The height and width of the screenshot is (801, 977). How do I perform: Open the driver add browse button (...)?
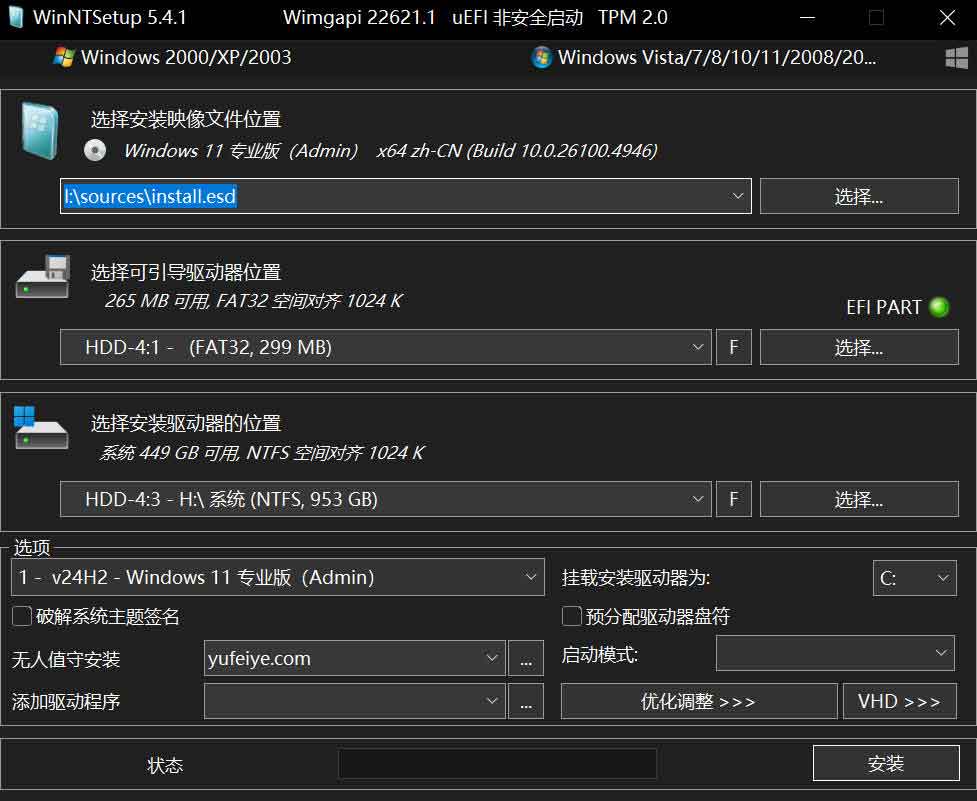pyautogui.click(x=527, y=701)
